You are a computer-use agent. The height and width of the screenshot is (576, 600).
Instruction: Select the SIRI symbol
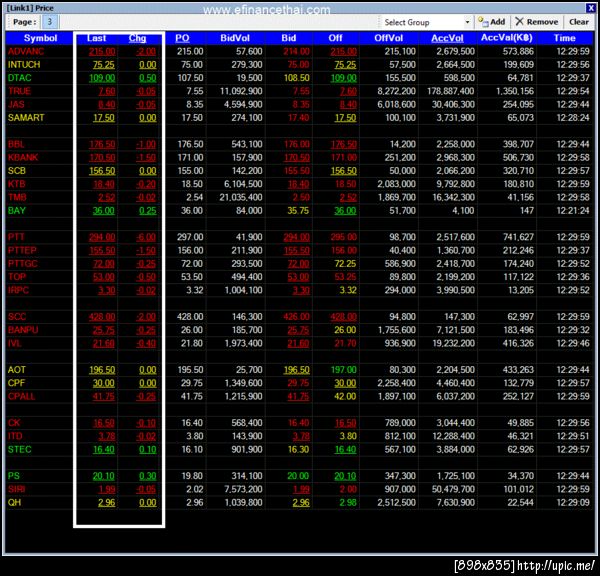16,489
